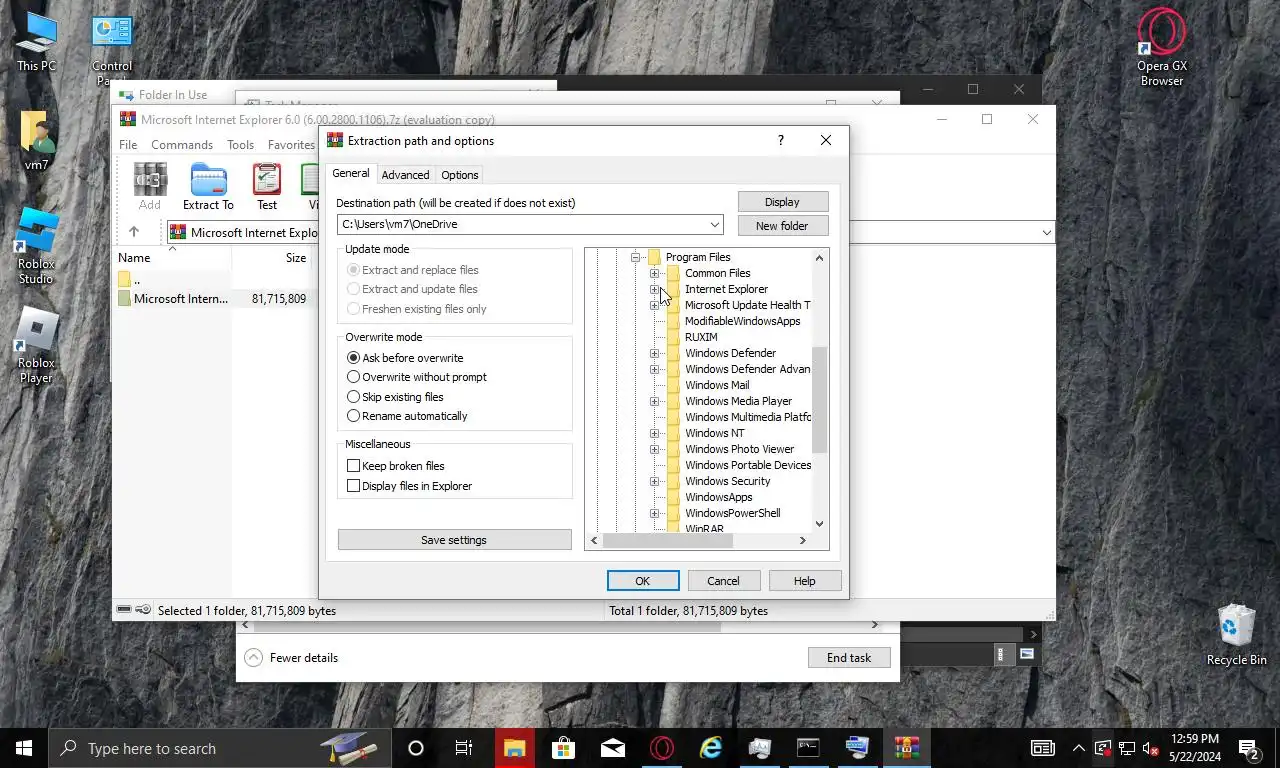The image size is (1280, 768).
Task: Switch to Command Prompt in the taskbar
Action: click(808, 748)
